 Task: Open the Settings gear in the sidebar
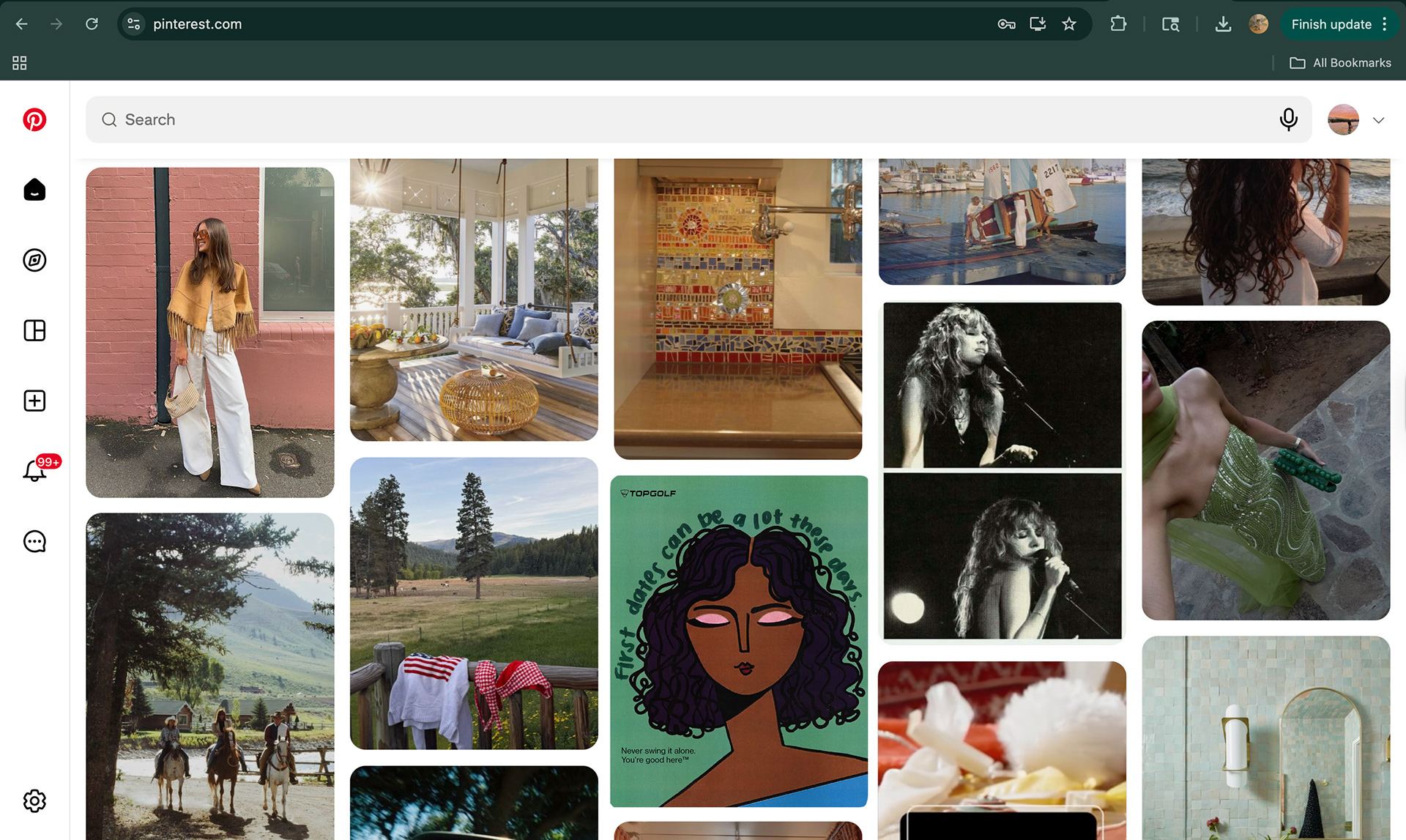pos(34,800)
